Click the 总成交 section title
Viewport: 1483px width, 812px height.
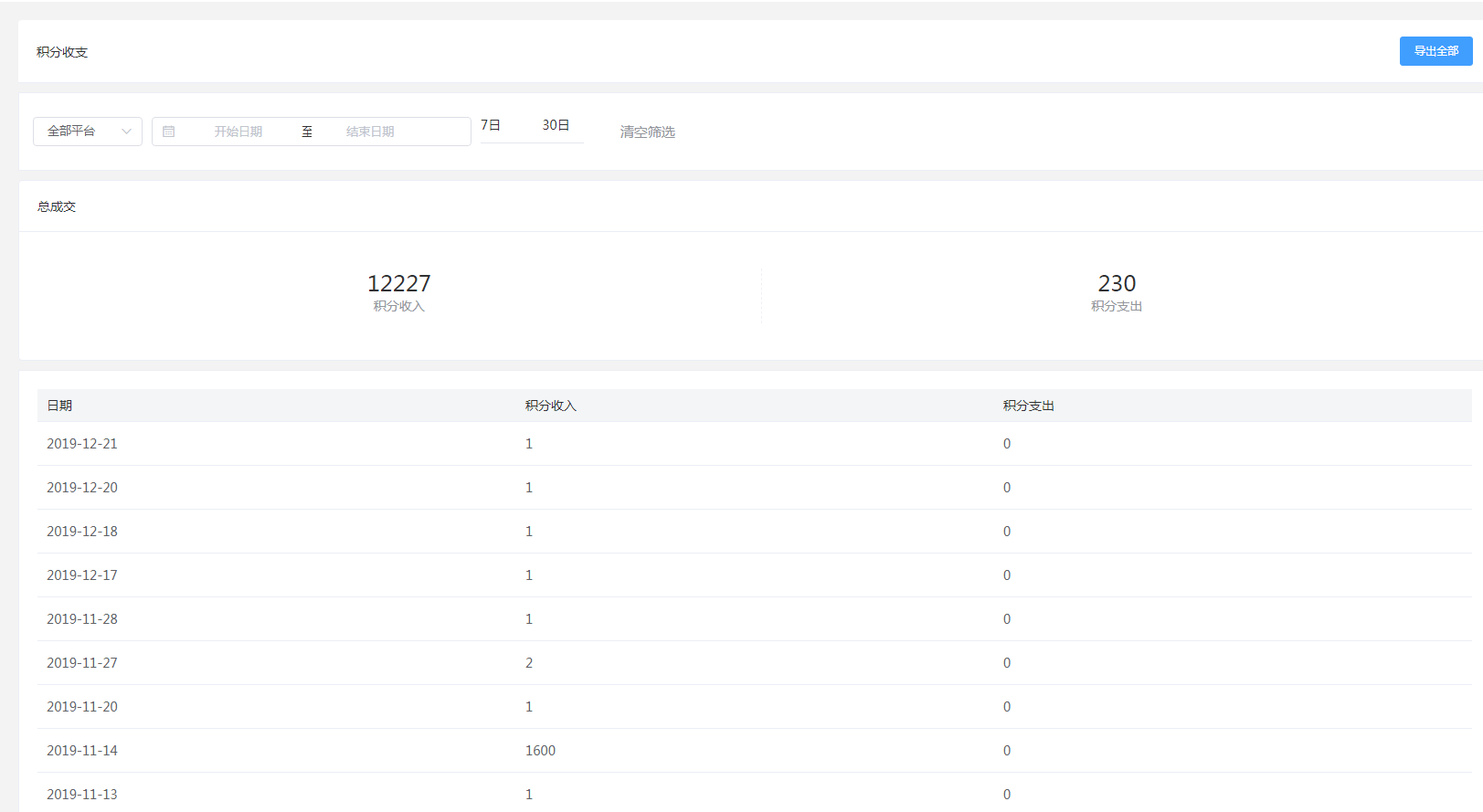coord(57,206)
